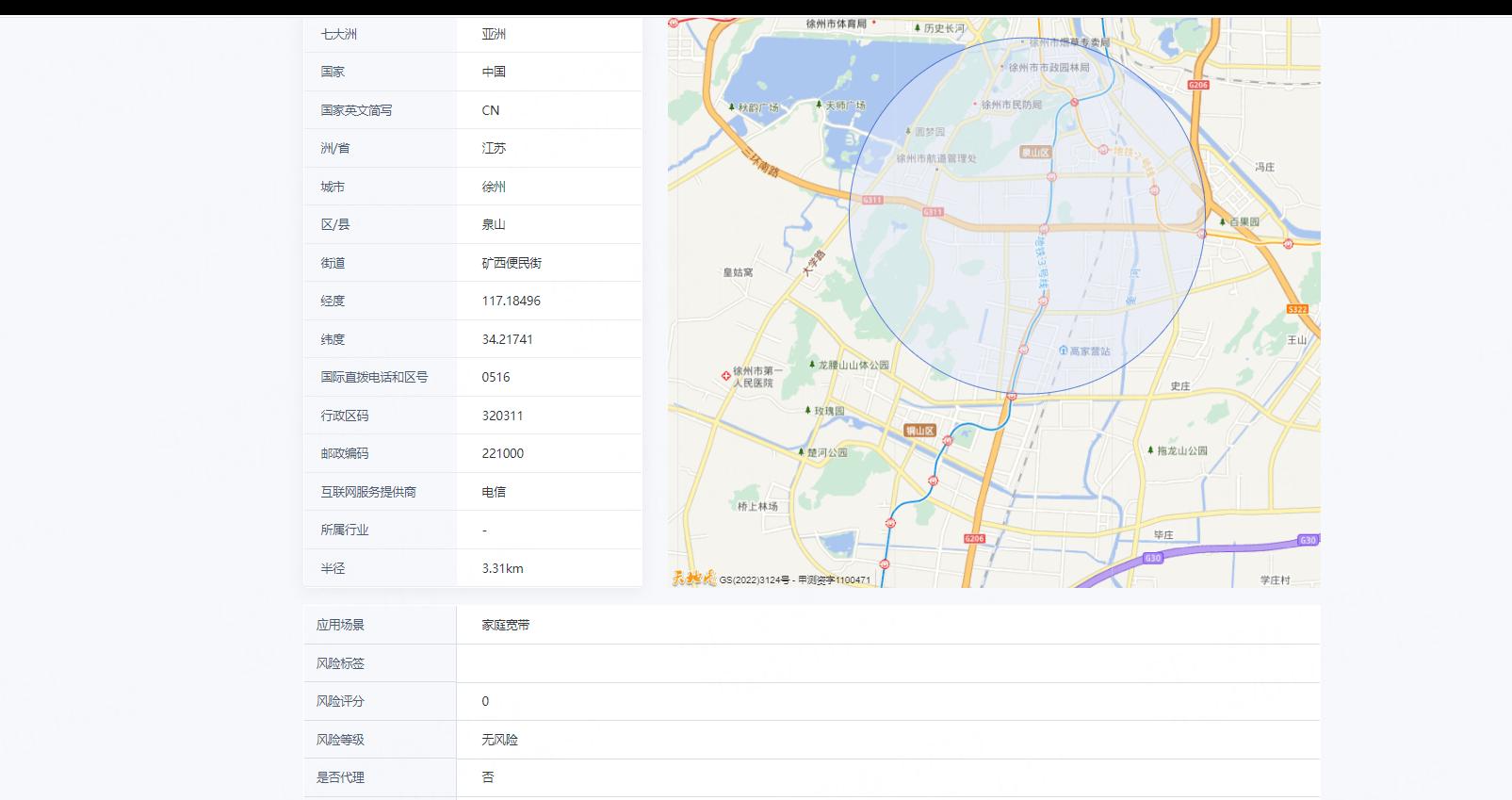Image resolution: width=1512 pixels, height=800 pixels.
Task: Select the latitude value 34.21741
Action: pyautogui.click(x=508, y=339)
